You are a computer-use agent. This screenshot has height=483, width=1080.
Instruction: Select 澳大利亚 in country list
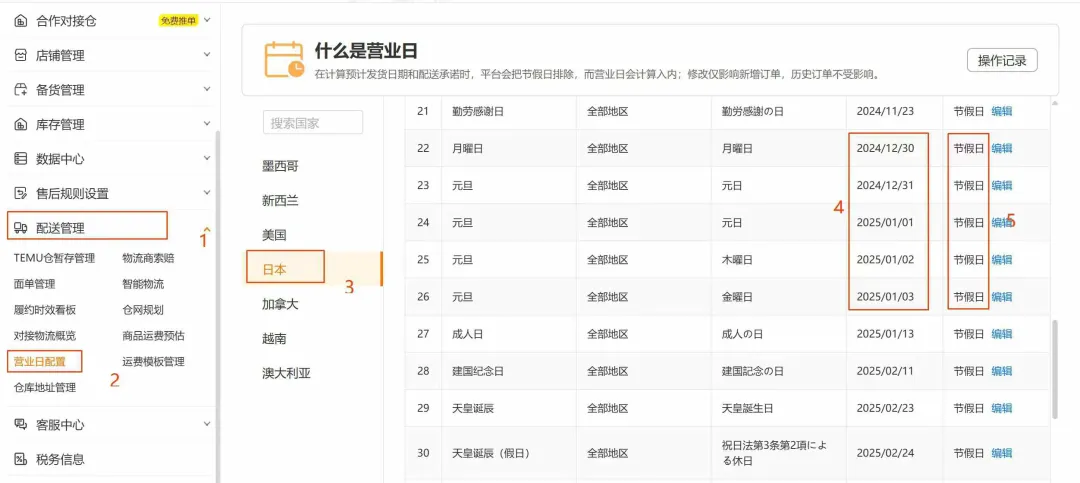(x=287, y=373)
